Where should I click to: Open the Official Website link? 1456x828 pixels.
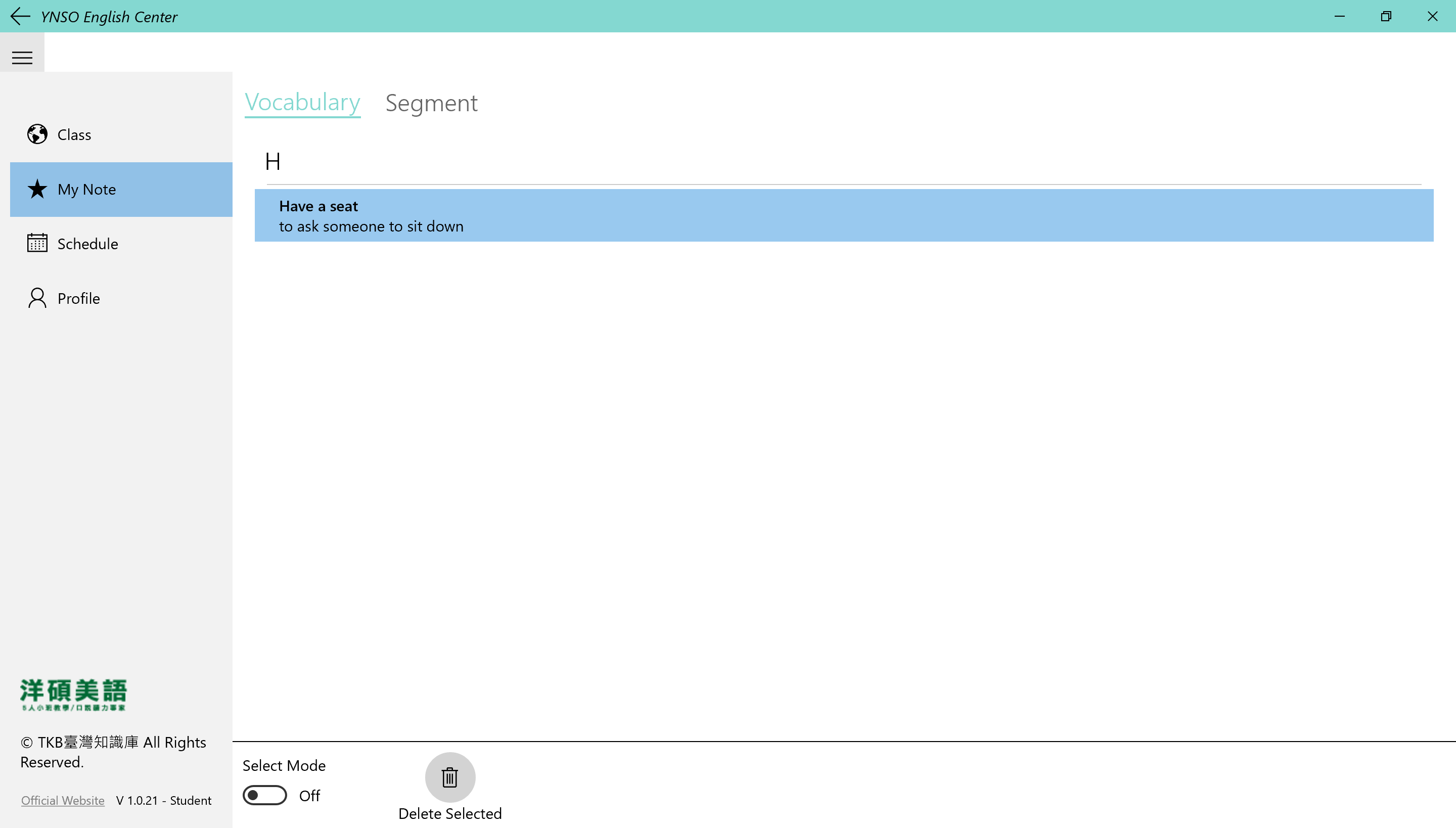[63, 800]
